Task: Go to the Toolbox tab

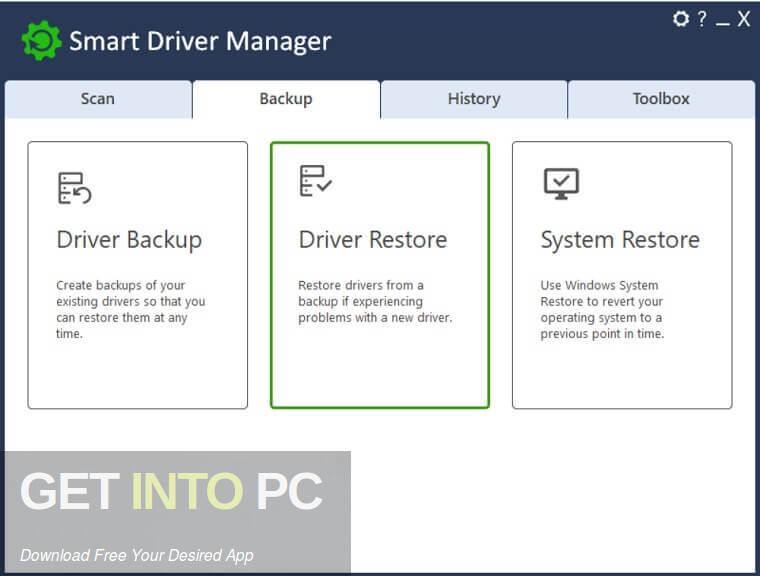Action: (661, 99)
